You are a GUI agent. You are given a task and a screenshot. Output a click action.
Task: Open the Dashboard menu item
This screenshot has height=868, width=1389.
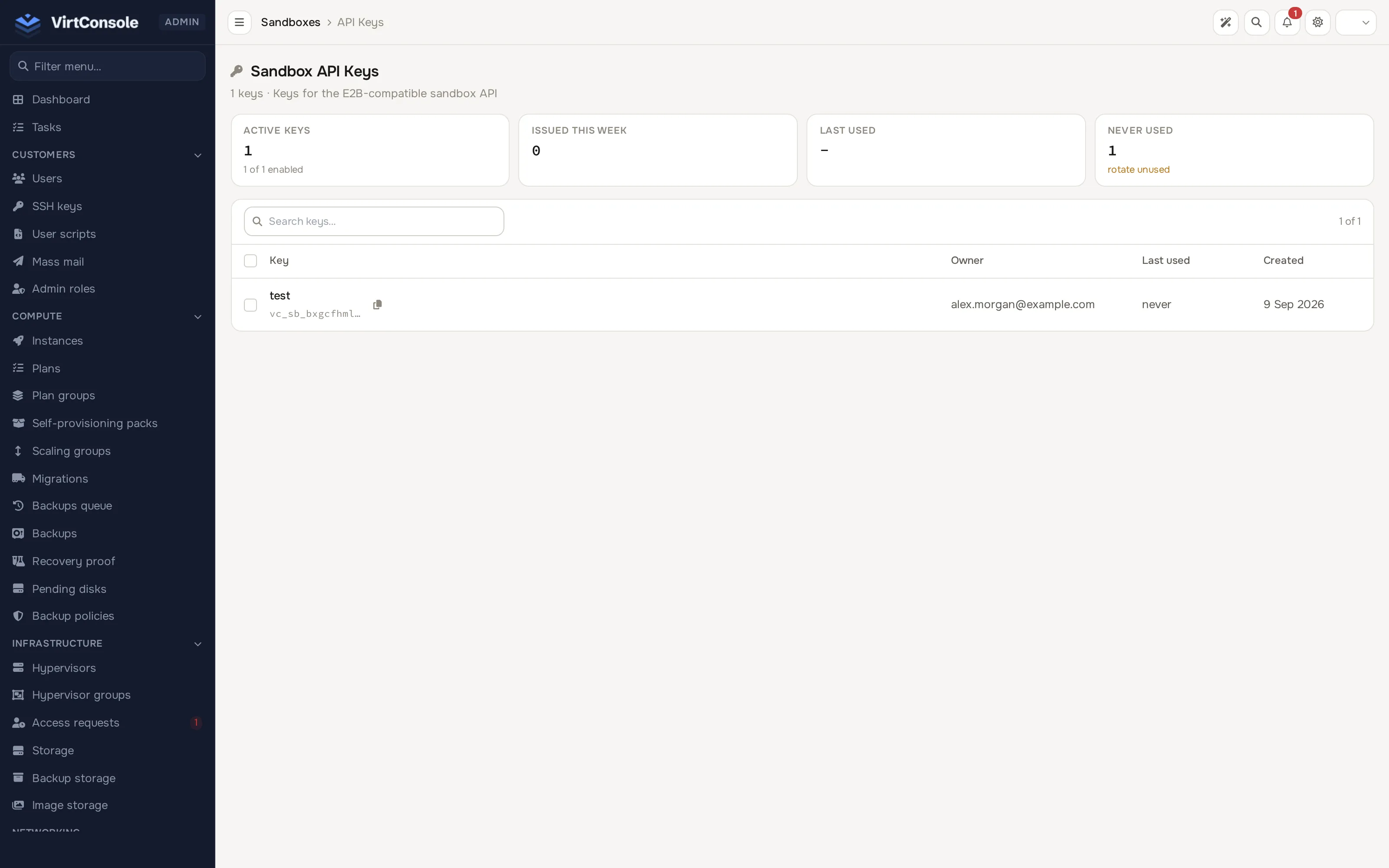pos(107,99)
